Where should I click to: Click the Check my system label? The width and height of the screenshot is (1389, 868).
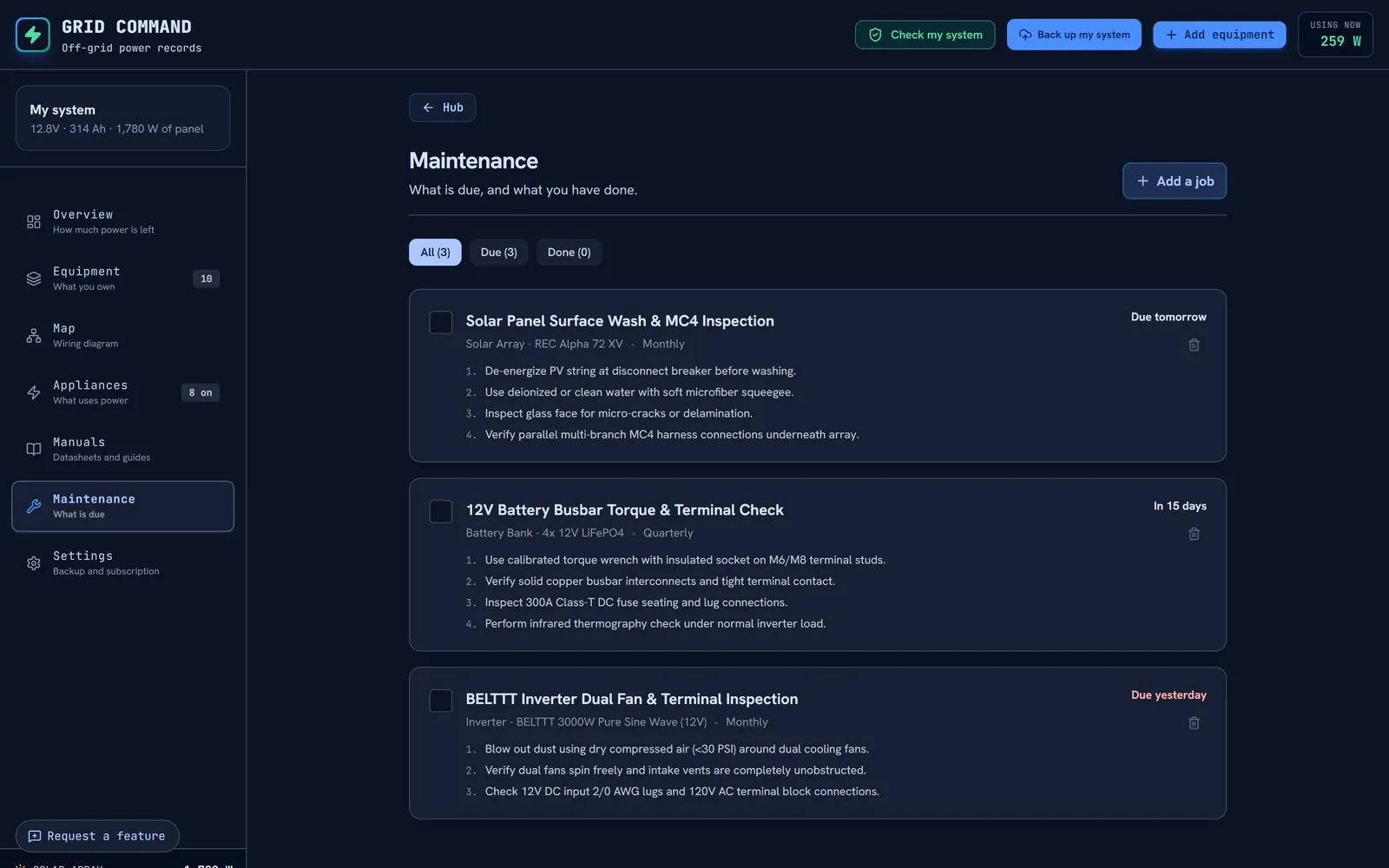click(x=937, y=35)
